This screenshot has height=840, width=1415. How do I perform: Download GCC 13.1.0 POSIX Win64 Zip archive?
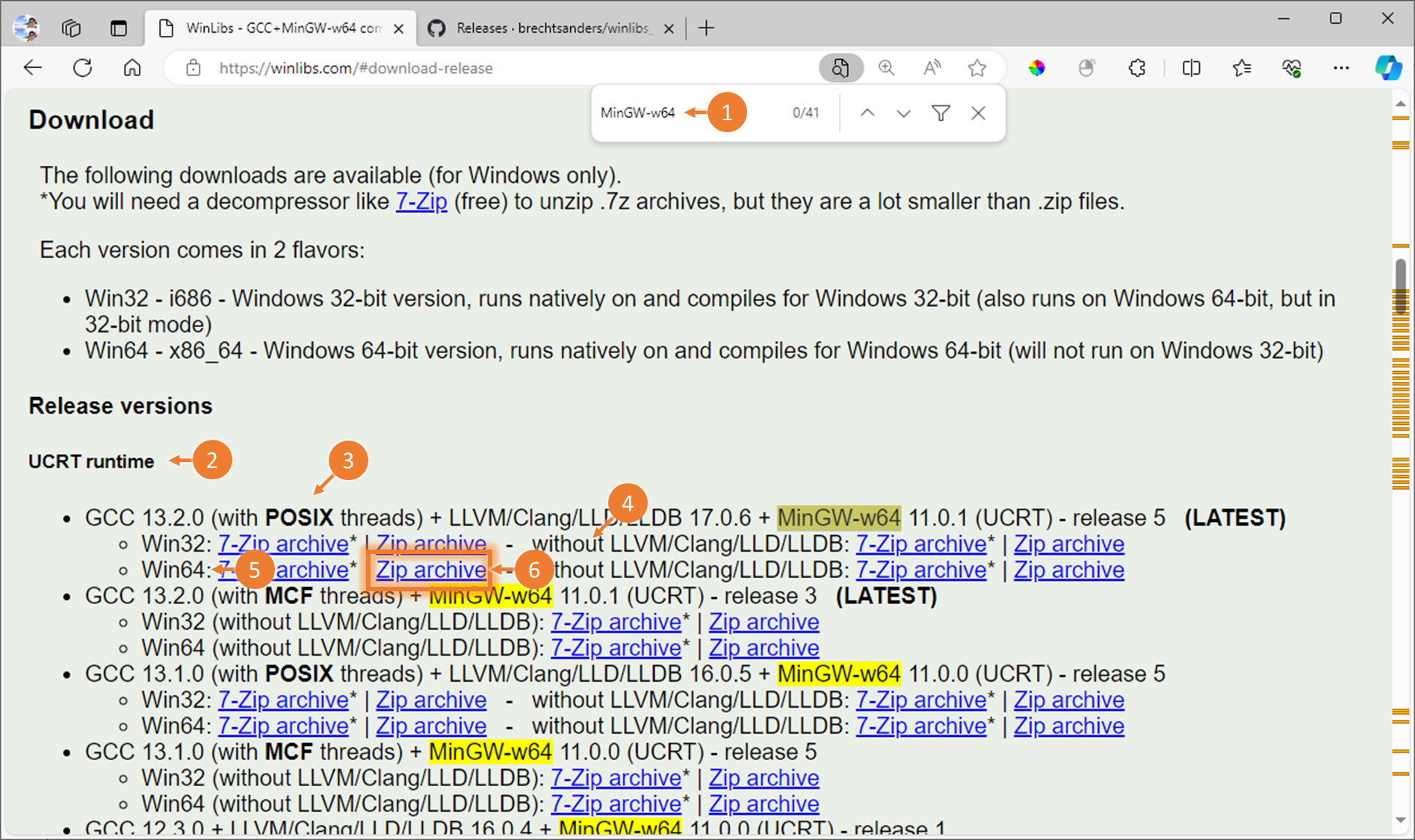point(431,726)
